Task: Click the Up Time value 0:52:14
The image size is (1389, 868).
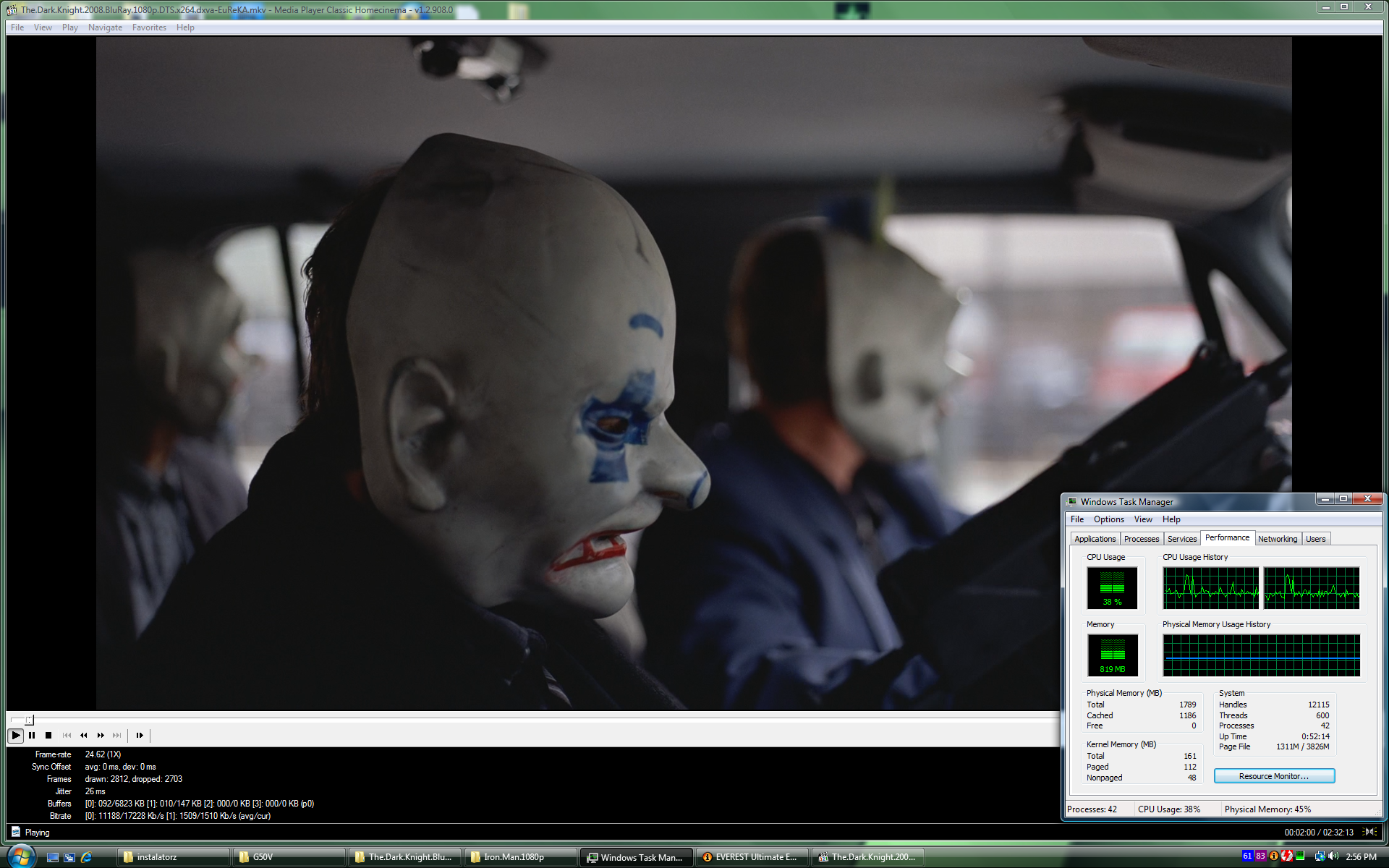Action: (x=1315, y=736)
